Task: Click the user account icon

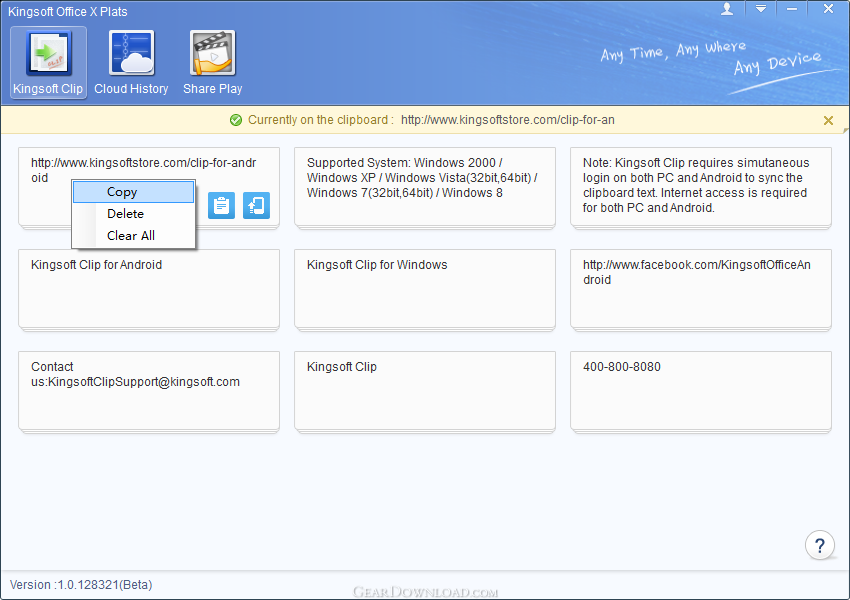Action: (727, 9)
